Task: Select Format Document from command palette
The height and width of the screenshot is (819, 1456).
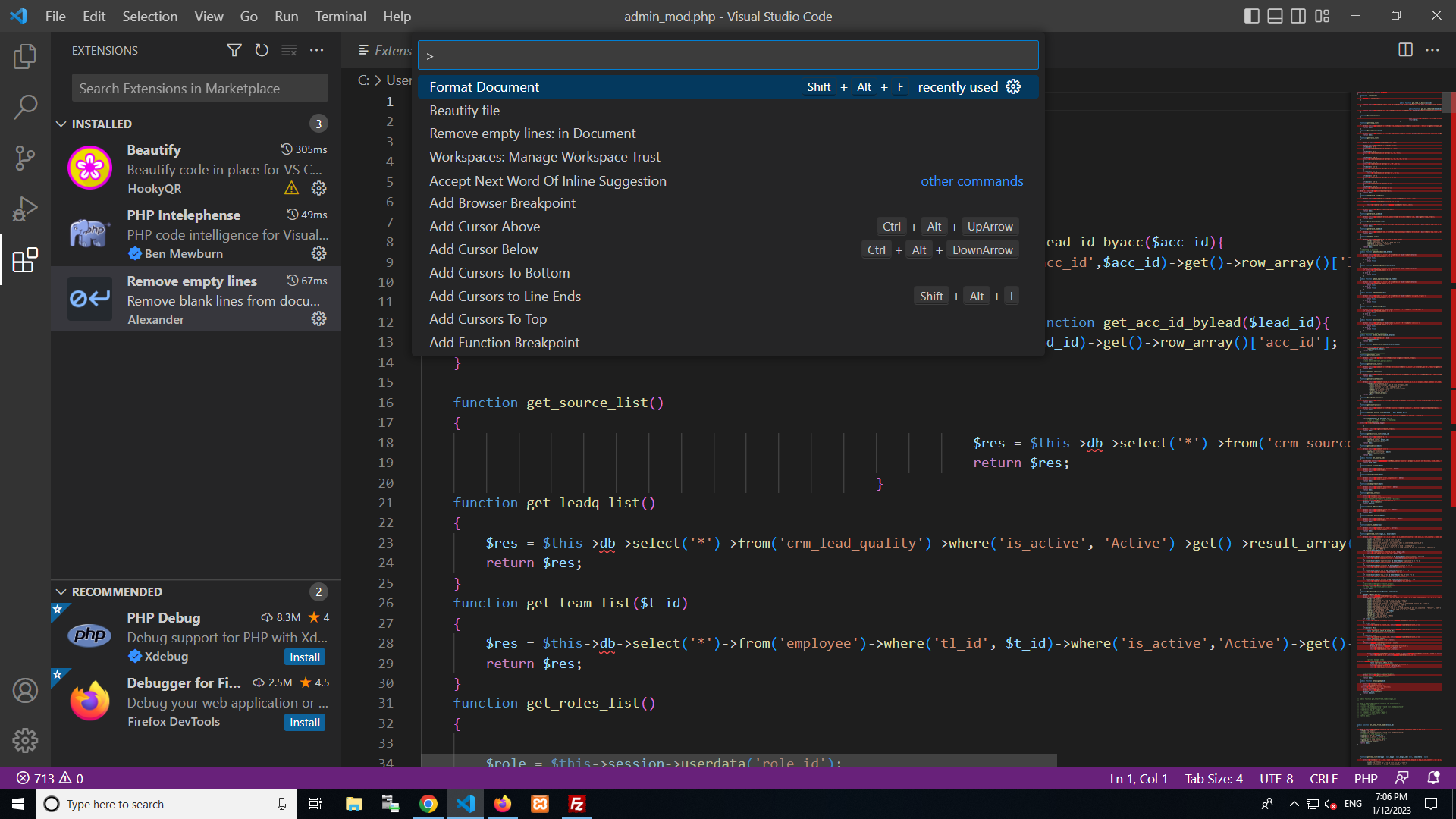Action: point(484,86)
